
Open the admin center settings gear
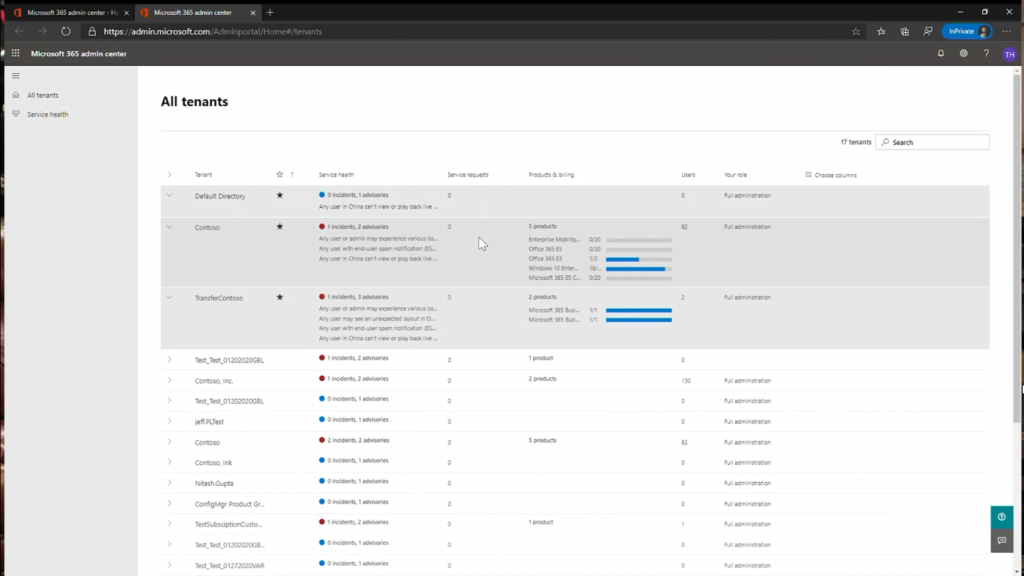coord(963,54)
